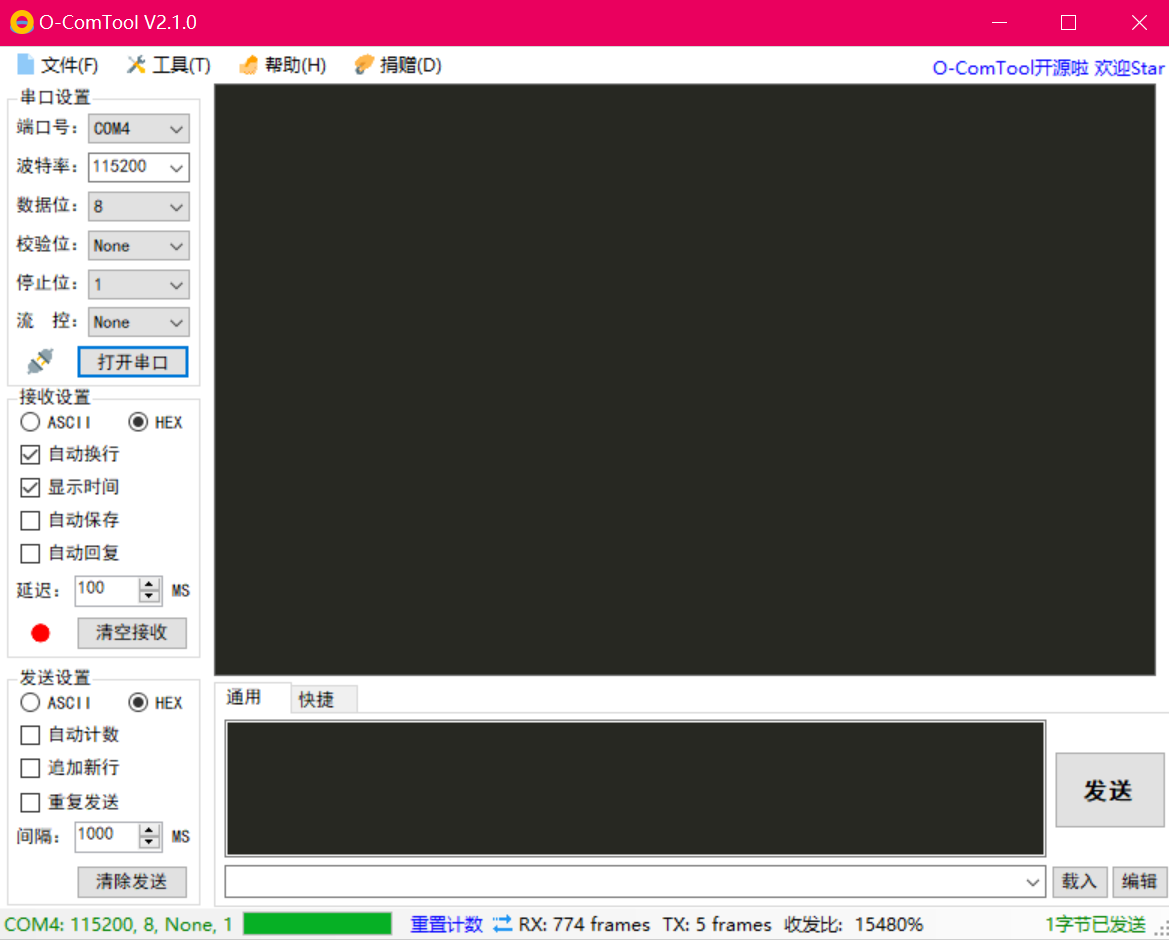Click the 载入 load button
The image size is (1169, 940).
click(1079, 882)
